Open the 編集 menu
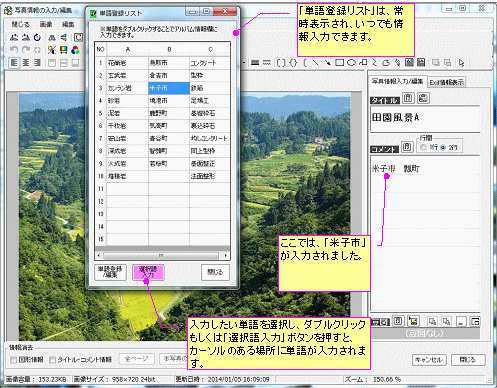This screenshot has height=388, width=497. click(68, 24)
